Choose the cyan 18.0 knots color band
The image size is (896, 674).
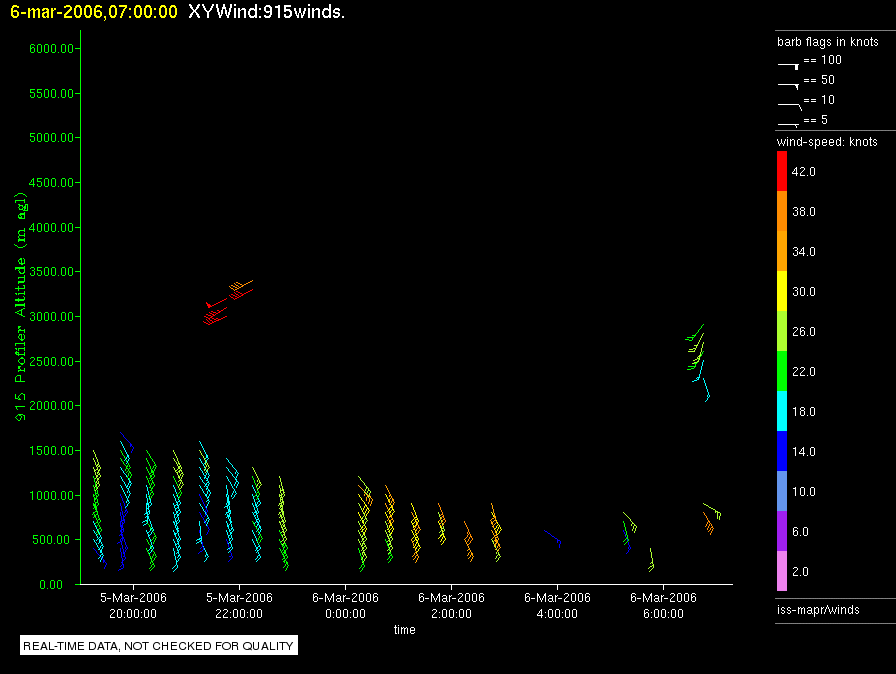(782, 411)
